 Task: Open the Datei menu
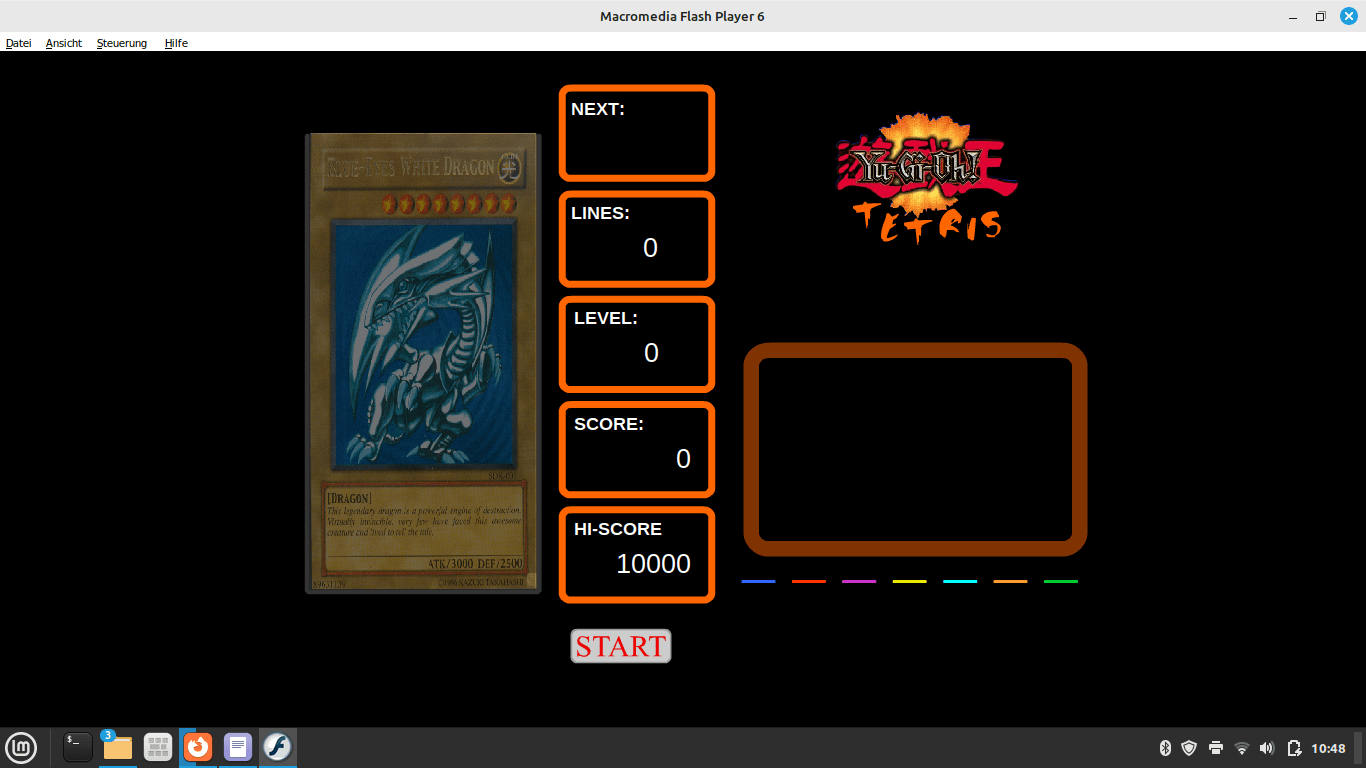click(18, 43)
